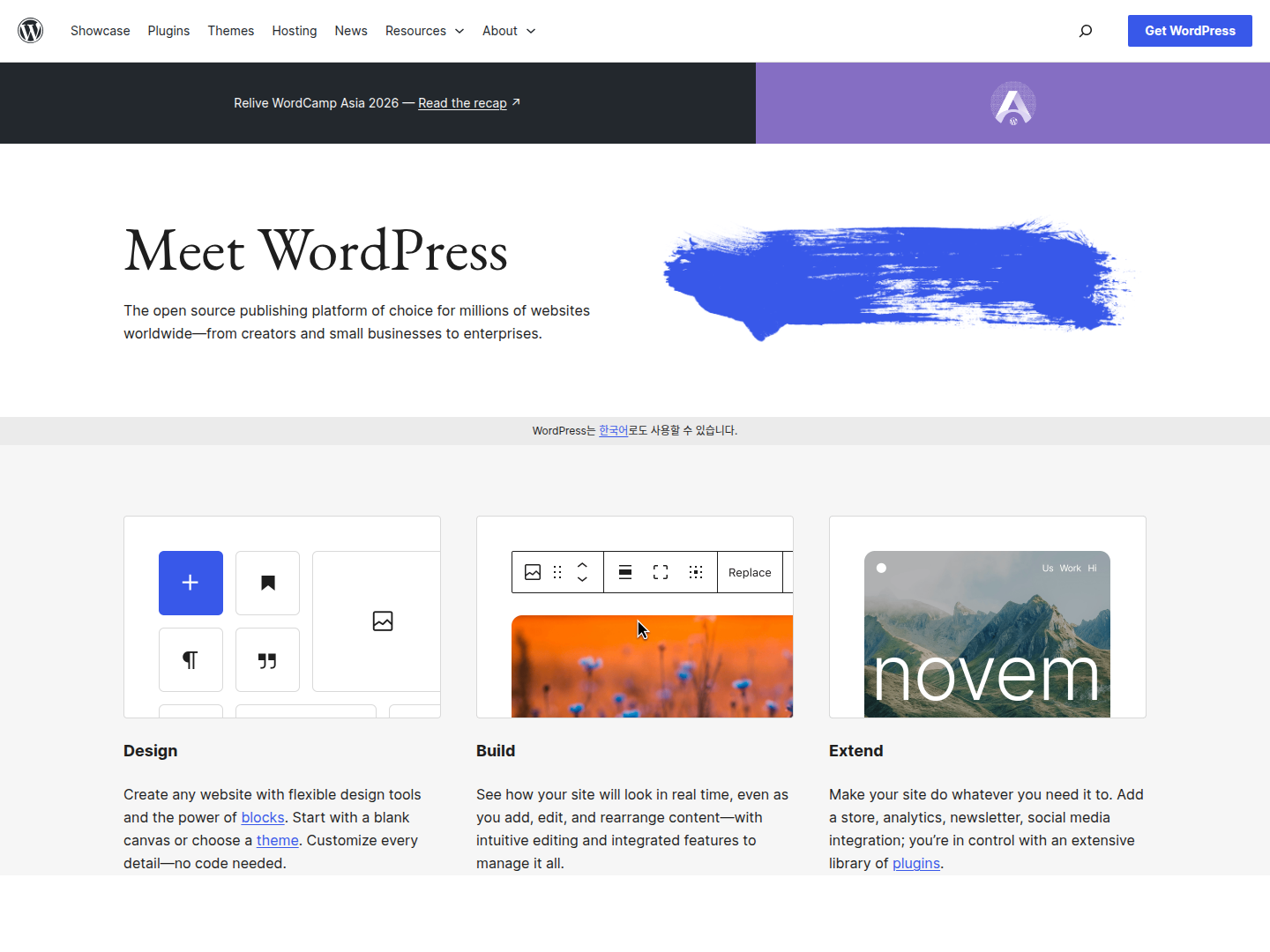The width and height of the screenshot is (1270, 952).
Task: Open the plugins link in Extend text
Action: tap(916, 863)
